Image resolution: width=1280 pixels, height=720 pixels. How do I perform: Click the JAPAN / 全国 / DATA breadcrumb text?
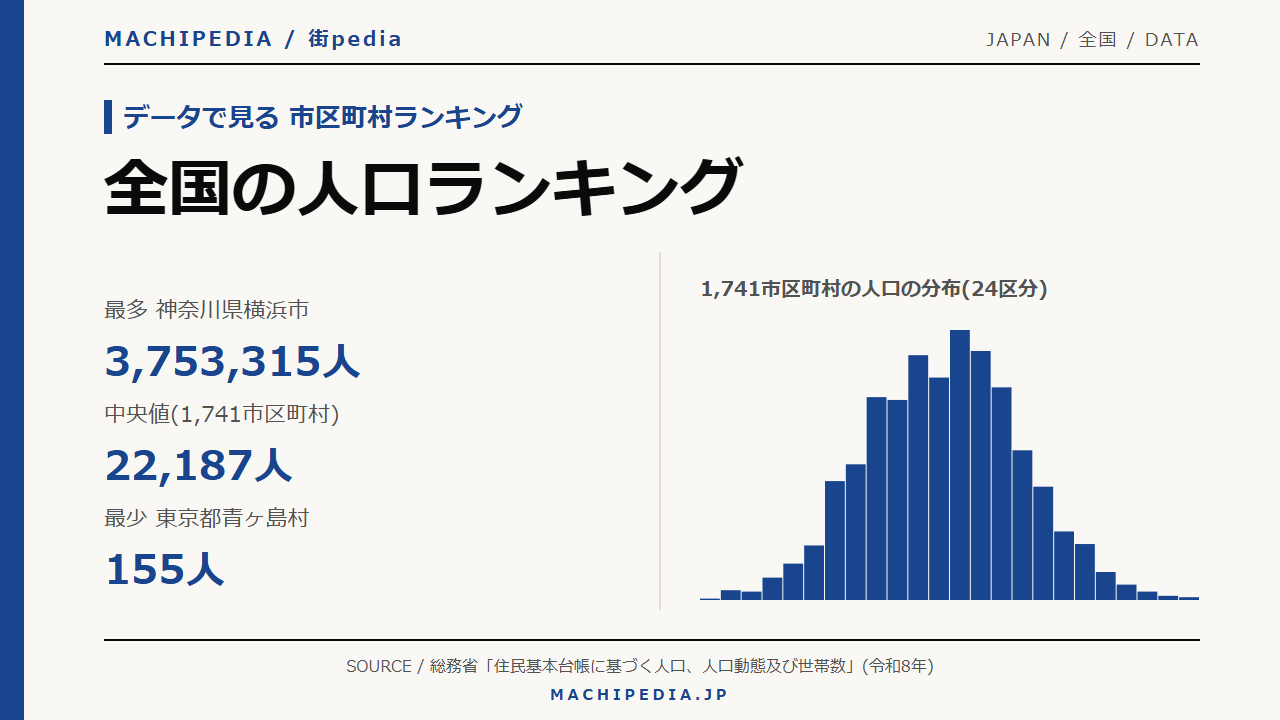click(x=1092, y=40)
